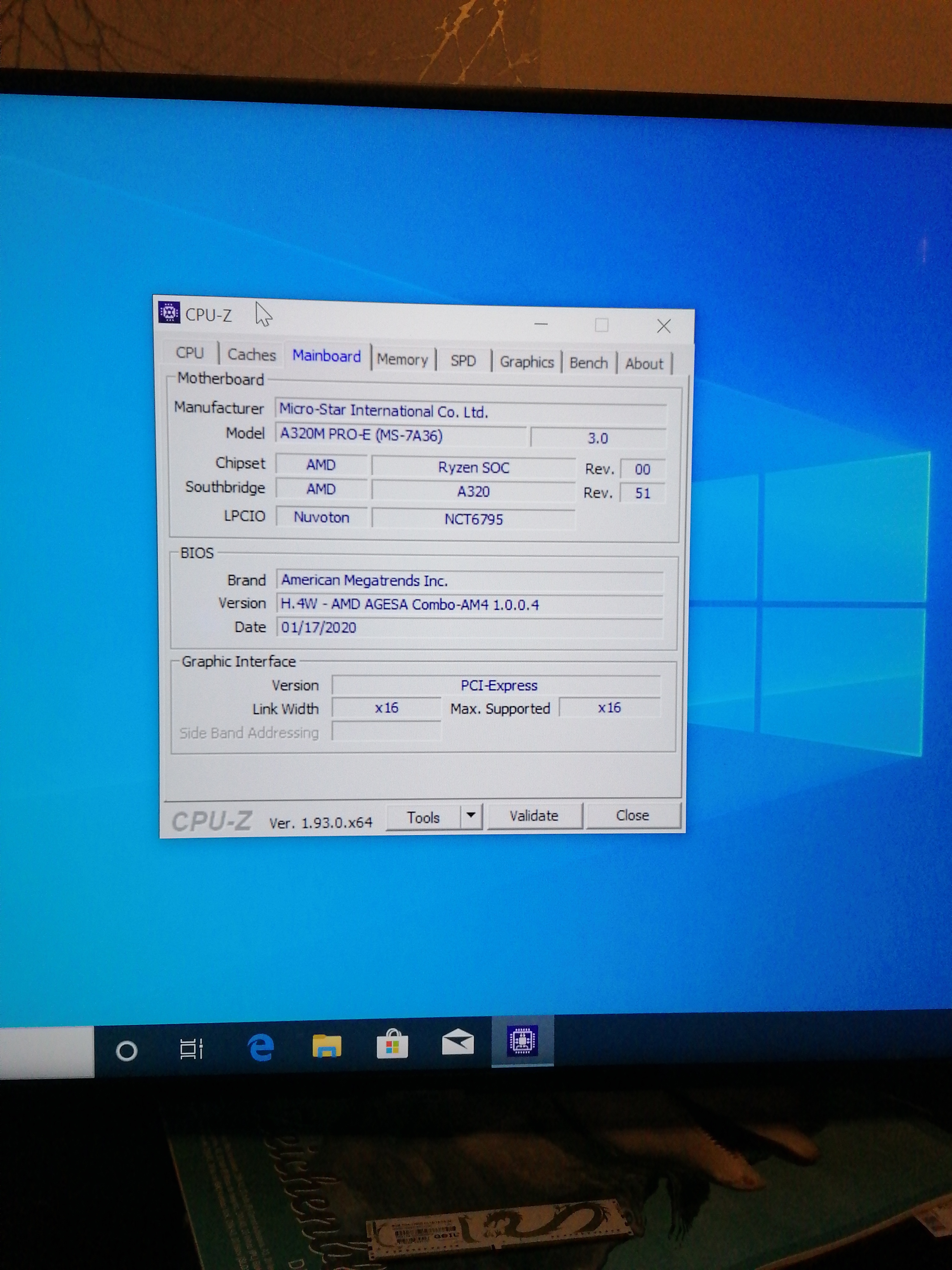Screen dimensions: 952x1270
Task: Click the LPCIO vendor Nuvoton
Action: point(321,517)
